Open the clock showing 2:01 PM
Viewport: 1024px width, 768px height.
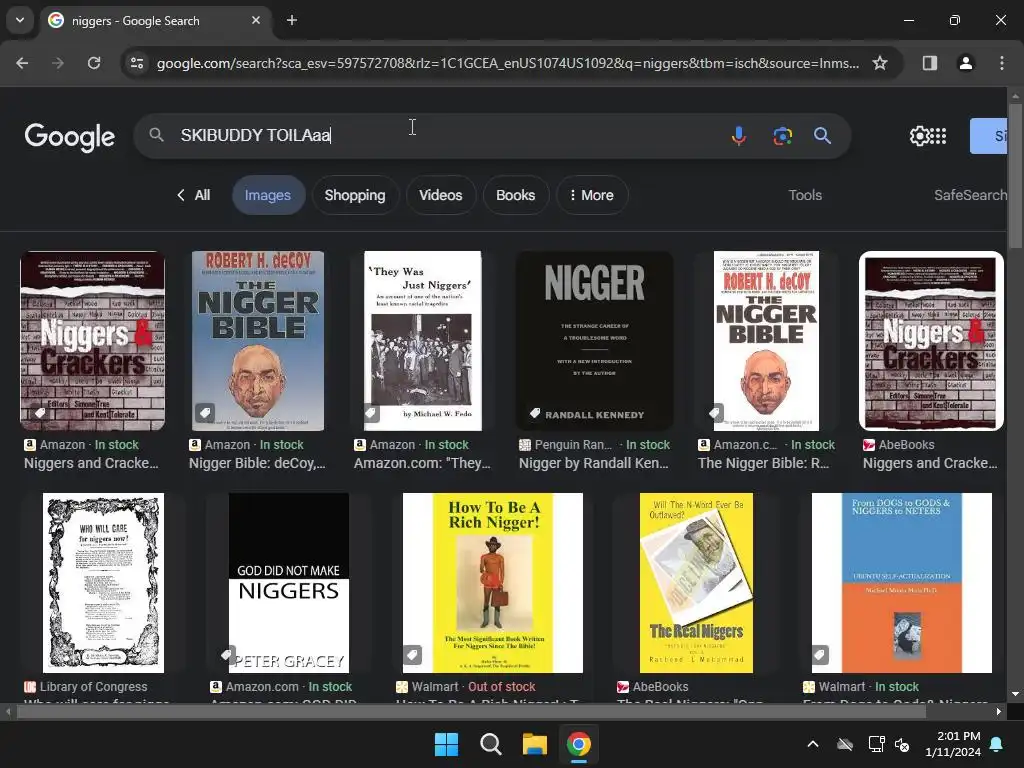tap(953, 744)
